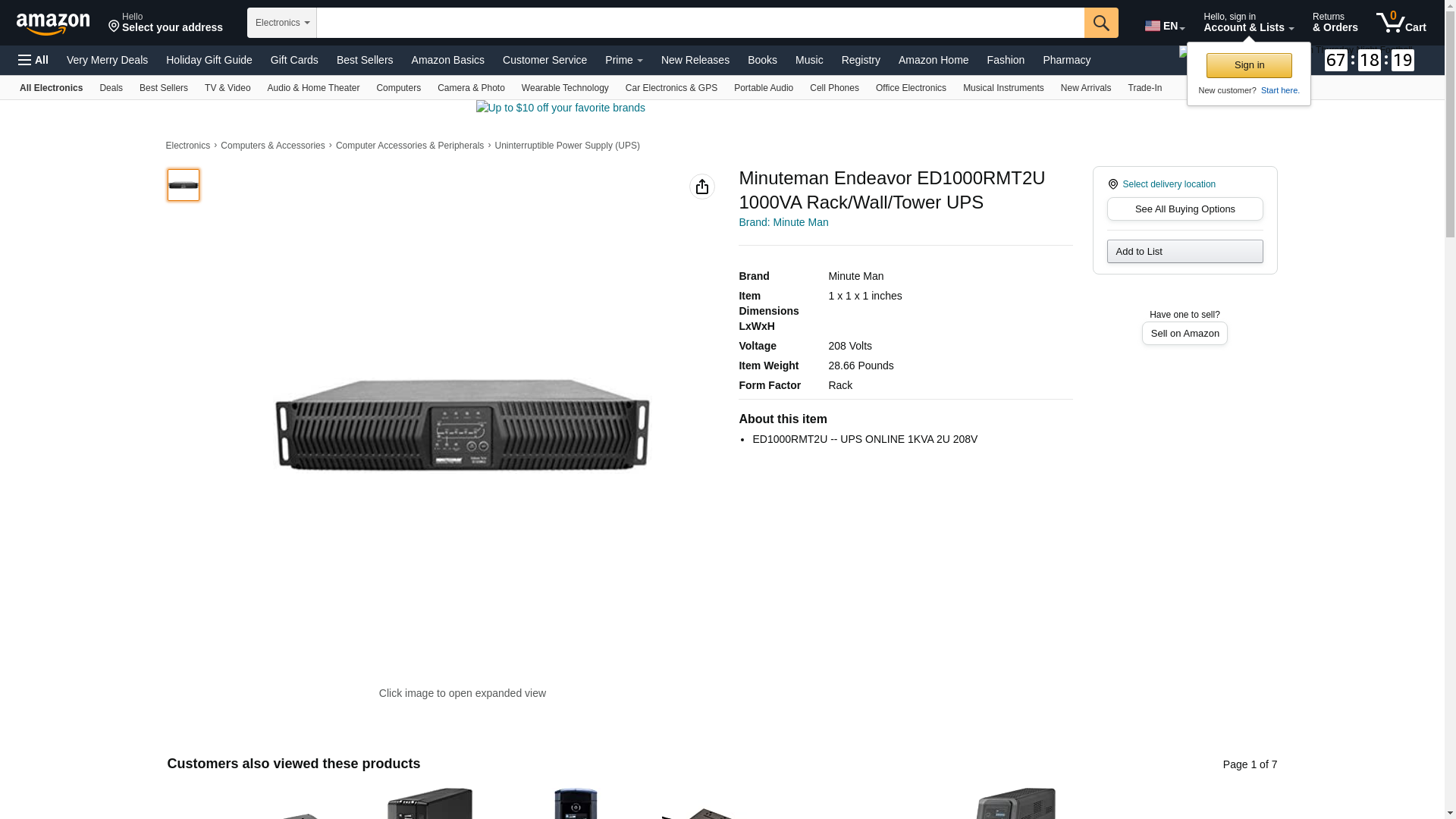Open Computers in the electronics subnav
1456x819 pixels.
[x=398, y=88]
